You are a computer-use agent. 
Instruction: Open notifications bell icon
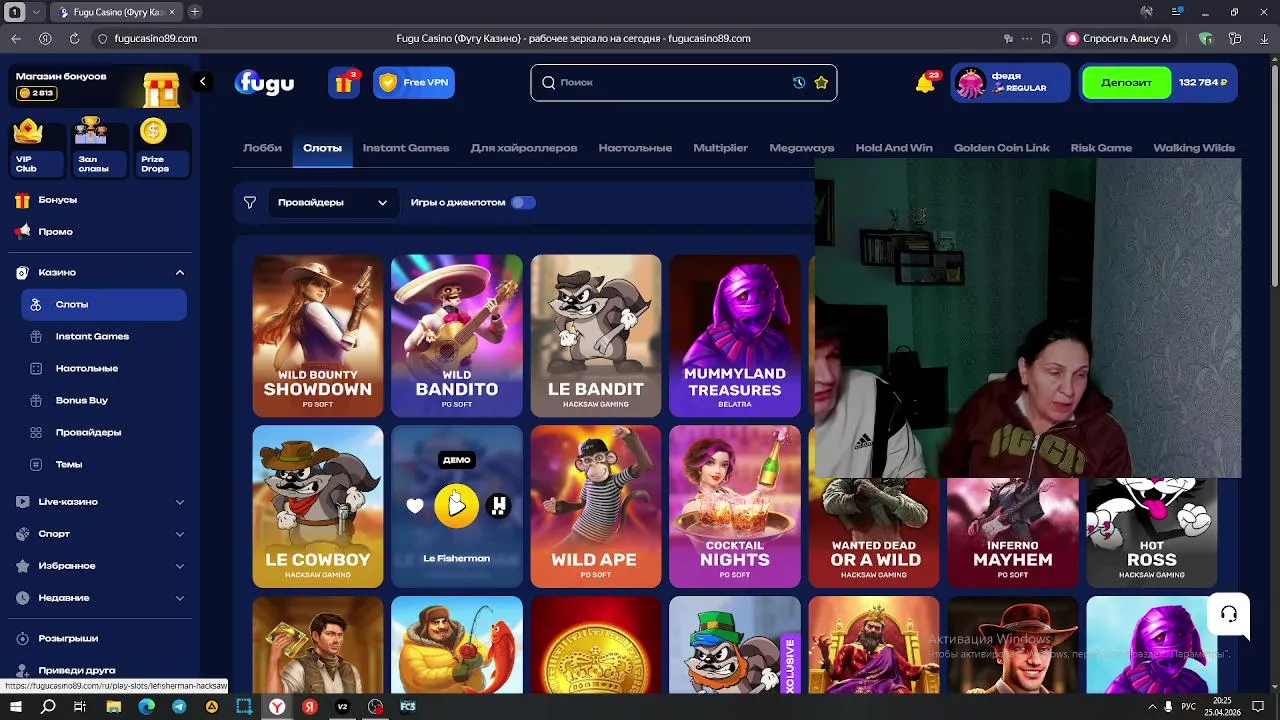[x=926, y=83]
